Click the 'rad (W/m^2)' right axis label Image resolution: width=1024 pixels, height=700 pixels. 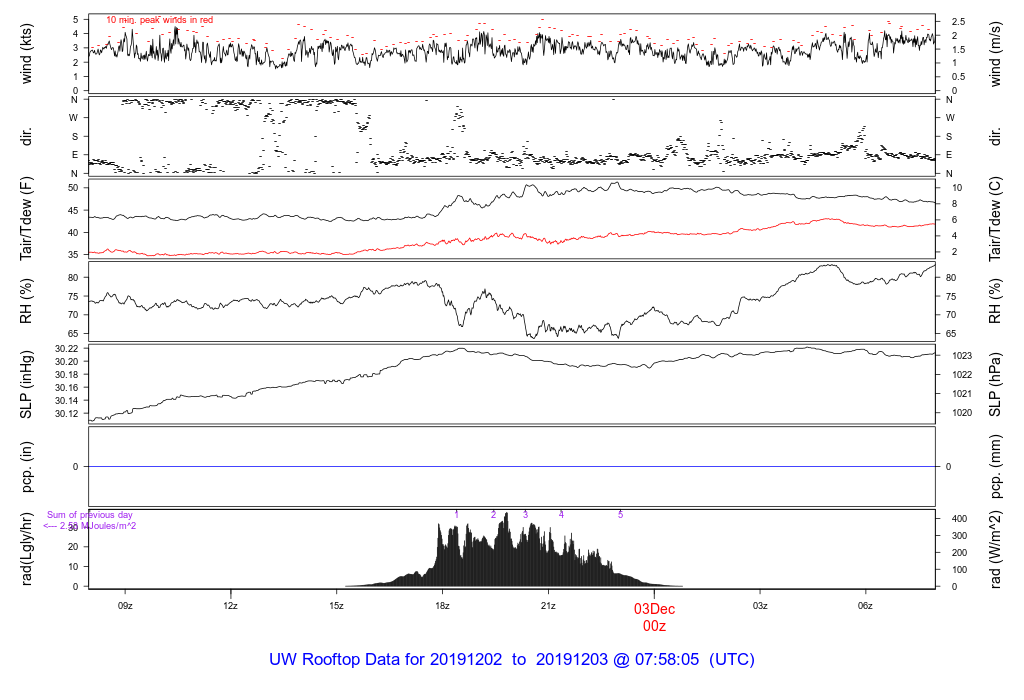coord(995,549)
